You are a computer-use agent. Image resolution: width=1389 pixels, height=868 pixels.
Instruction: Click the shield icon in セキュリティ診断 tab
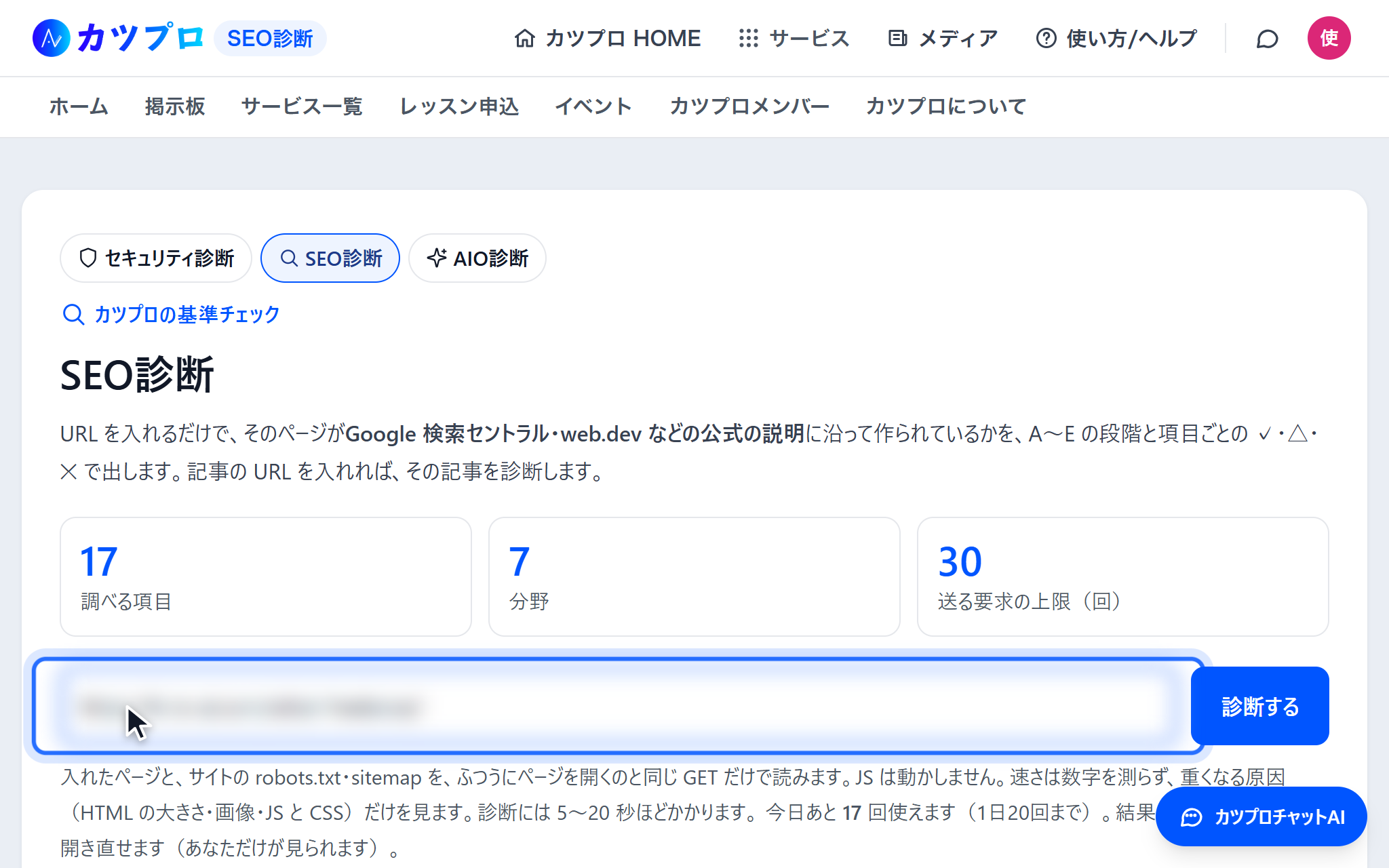[x=88, y=258]
